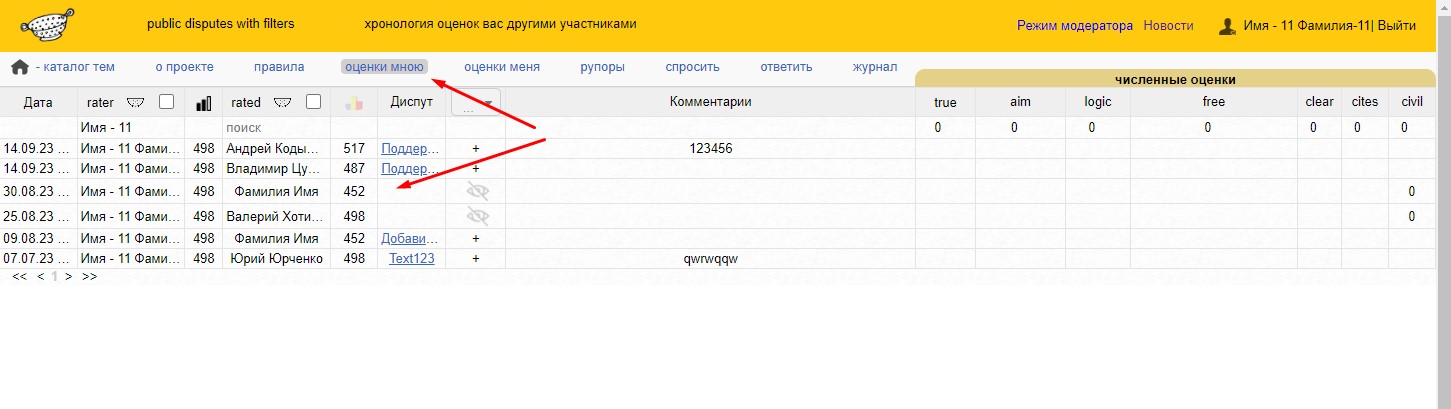Toggle hidden eye icon in 30.08.23 row
1451x409 pixels.
(x=477, y=191)
